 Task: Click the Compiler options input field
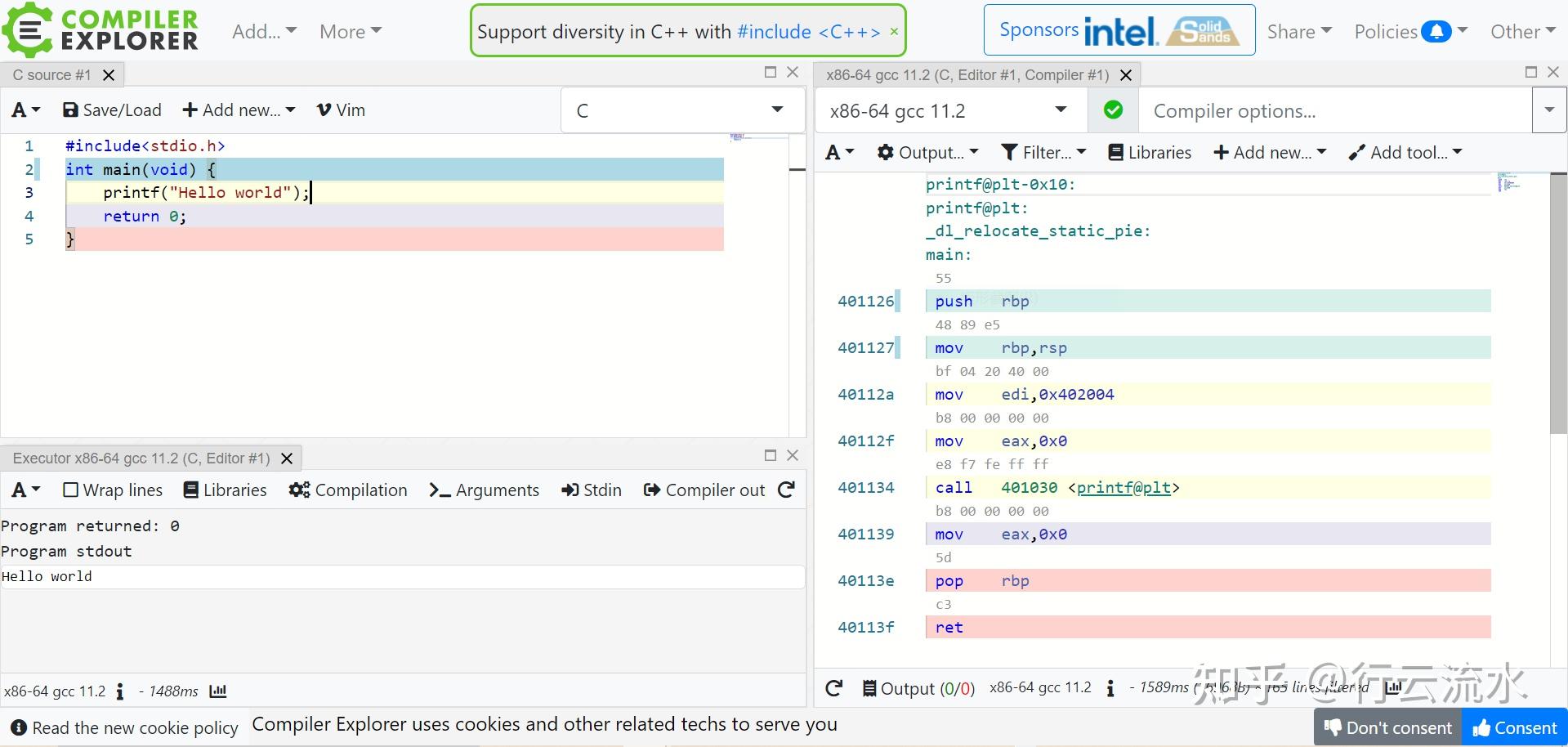click(1334, 110)
